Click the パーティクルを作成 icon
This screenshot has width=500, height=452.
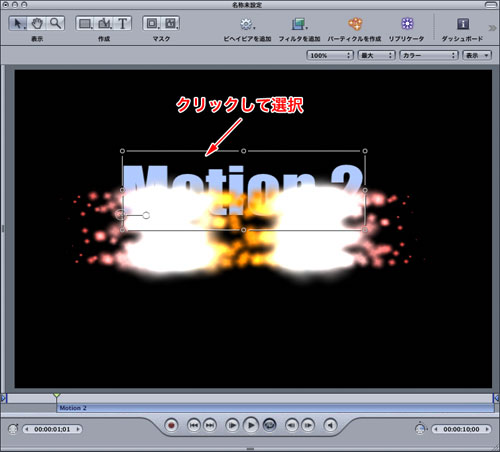coord(355,24)
